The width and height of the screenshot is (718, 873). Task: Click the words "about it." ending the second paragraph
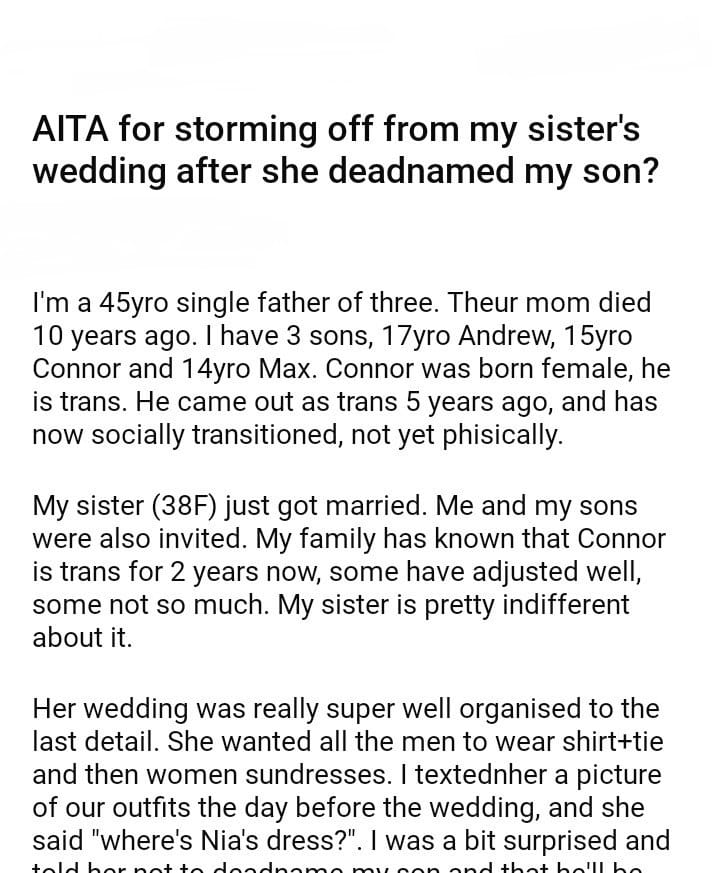82,638
